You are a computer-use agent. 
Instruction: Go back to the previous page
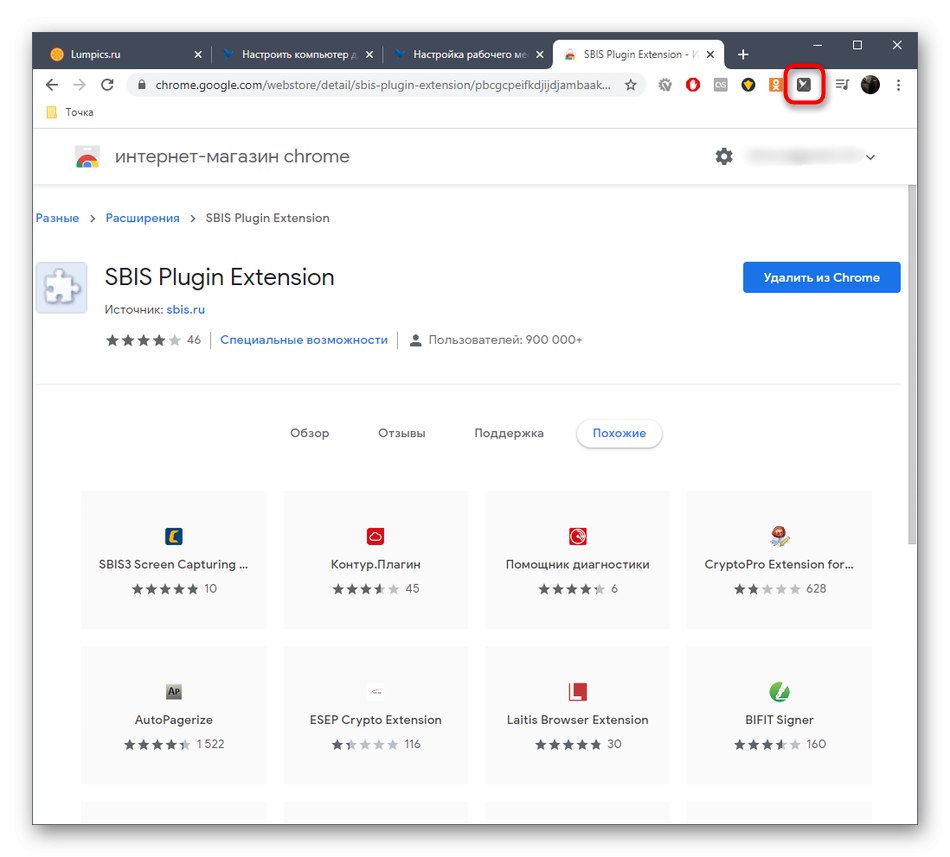[x=52, y=85]
